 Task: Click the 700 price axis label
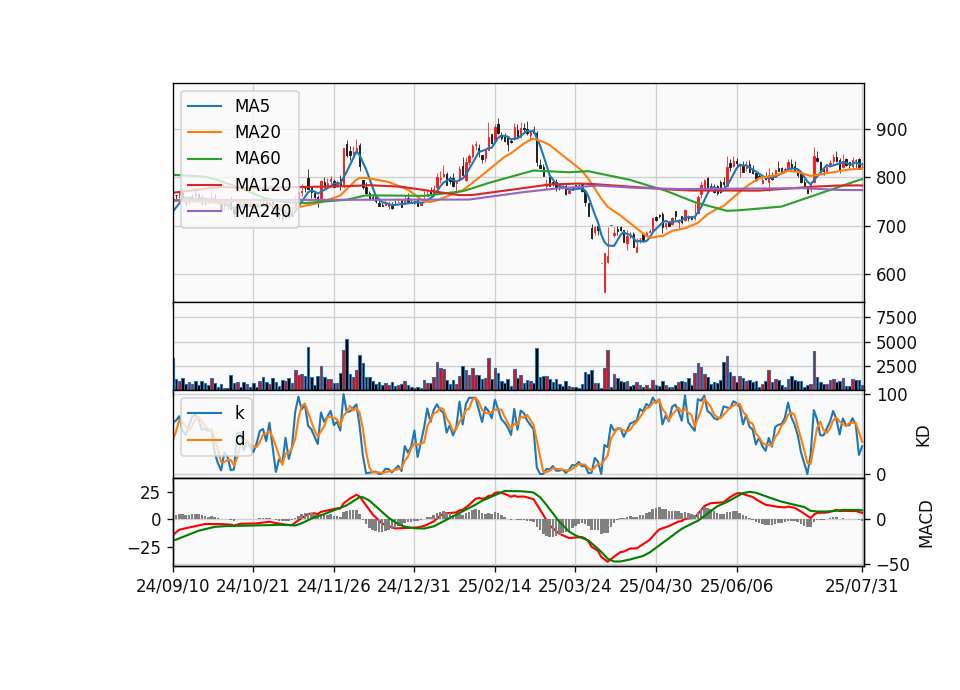click(891, 227)
